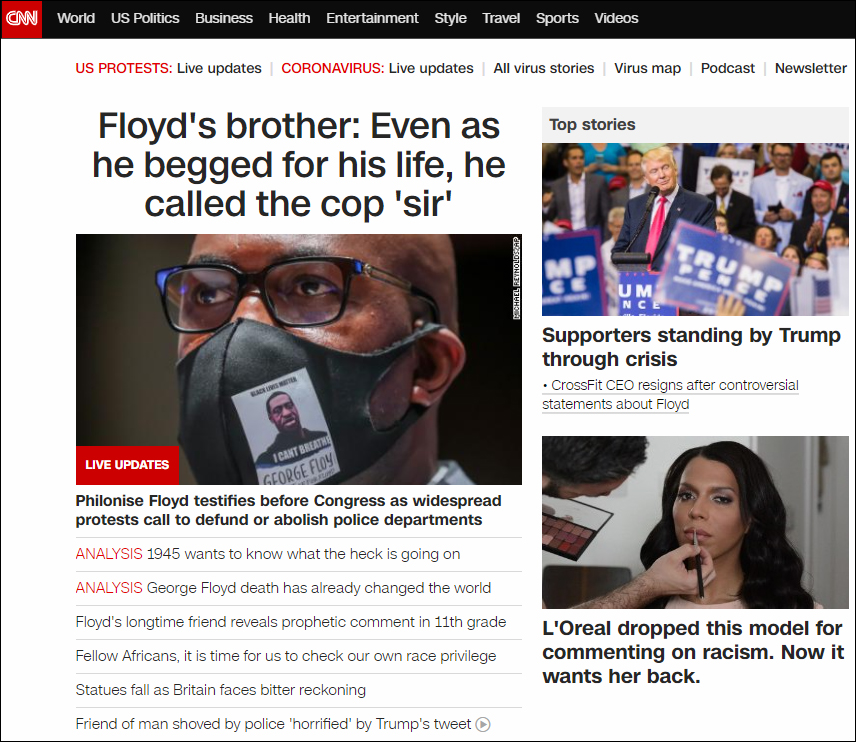The image size is (856, 742).
Task: Read 'Statues fall as Britain faces' story
Action: (221, 690)
